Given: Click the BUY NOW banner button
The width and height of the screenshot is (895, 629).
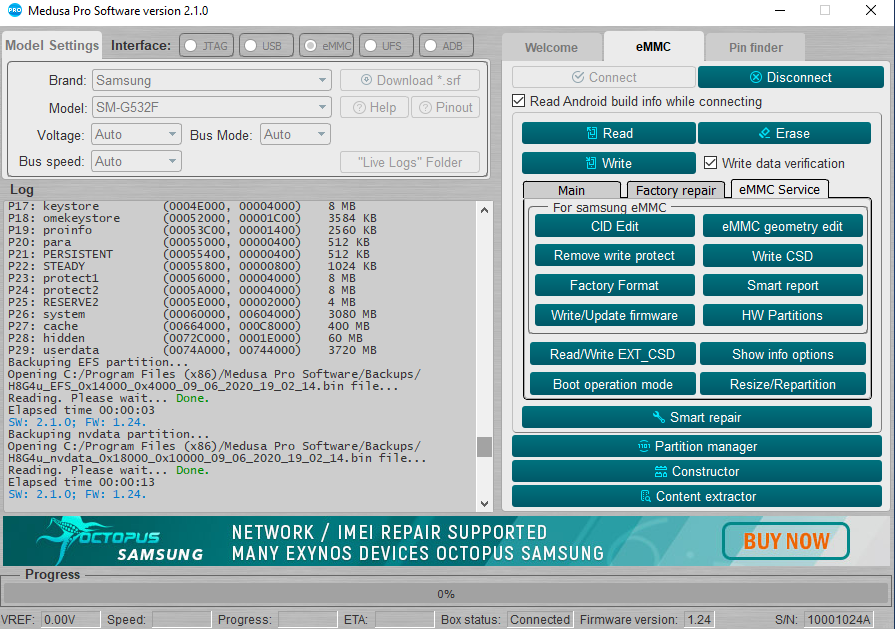Looking at the screenshot, I should (786, 541).
